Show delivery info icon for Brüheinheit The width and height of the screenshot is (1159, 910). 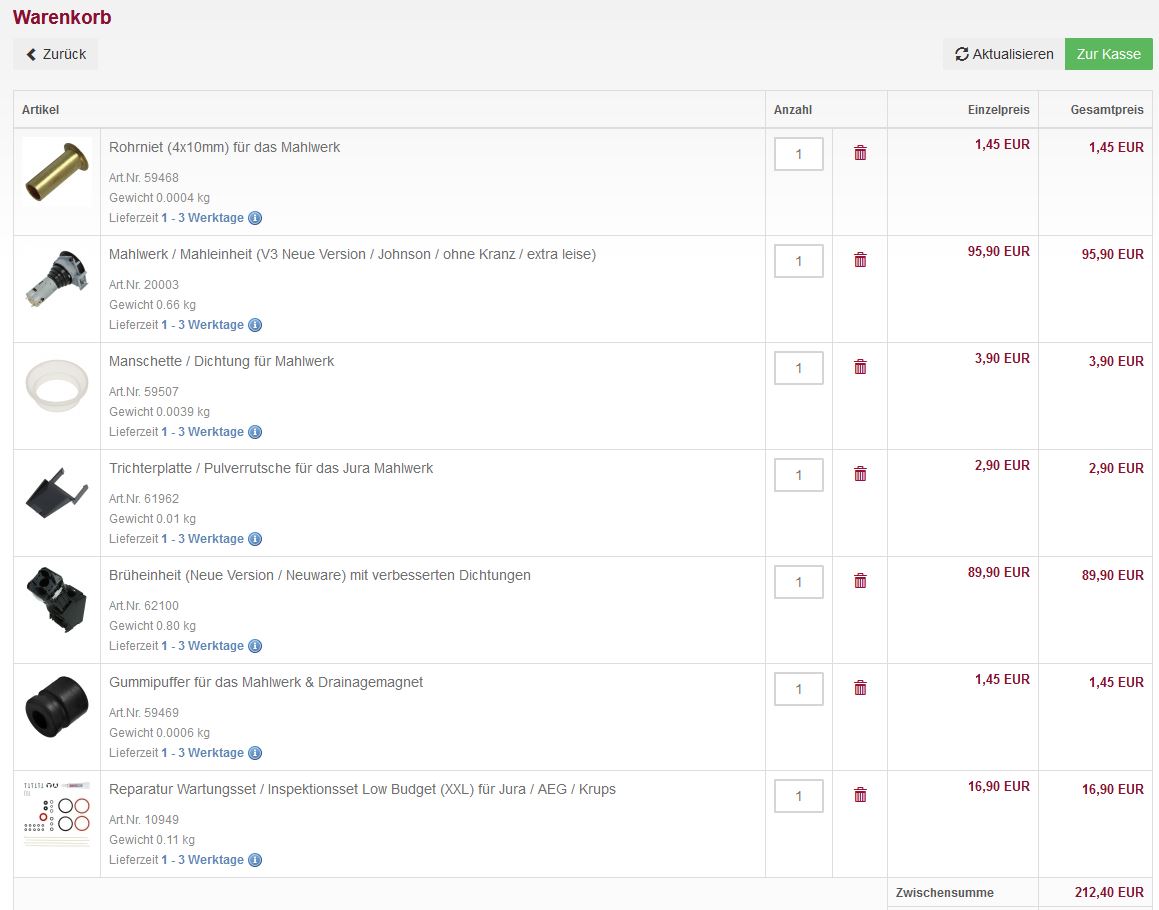pos(255,646)
